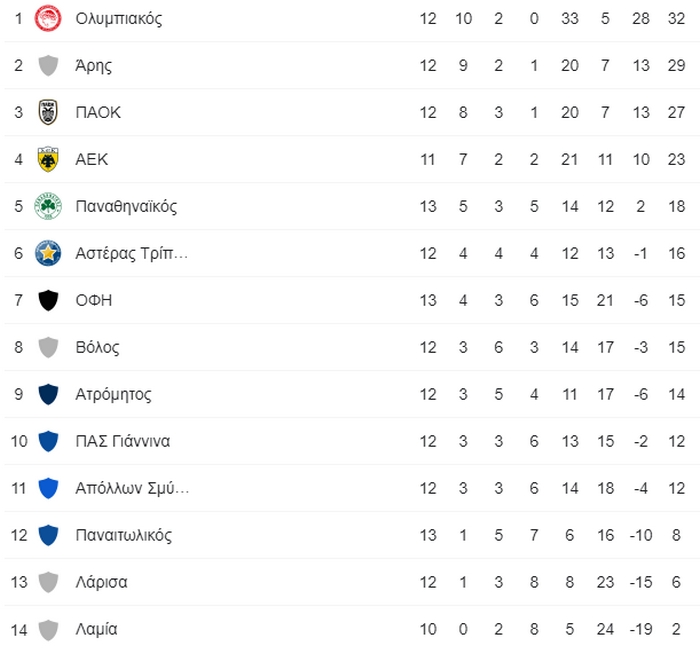Click the Olympiacos red club crest

point(48,18)
